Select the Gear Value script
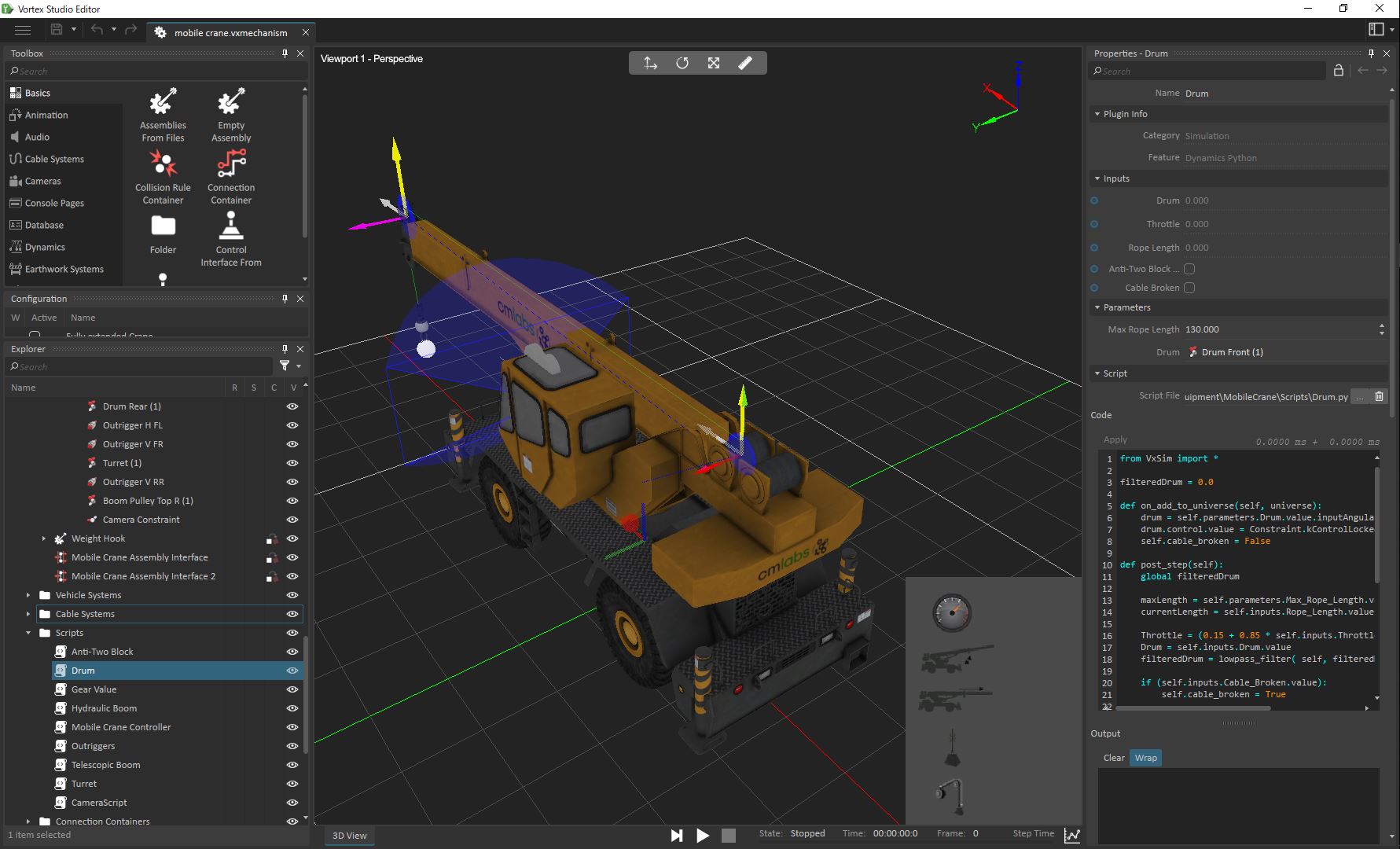 [x=94, y=689]
